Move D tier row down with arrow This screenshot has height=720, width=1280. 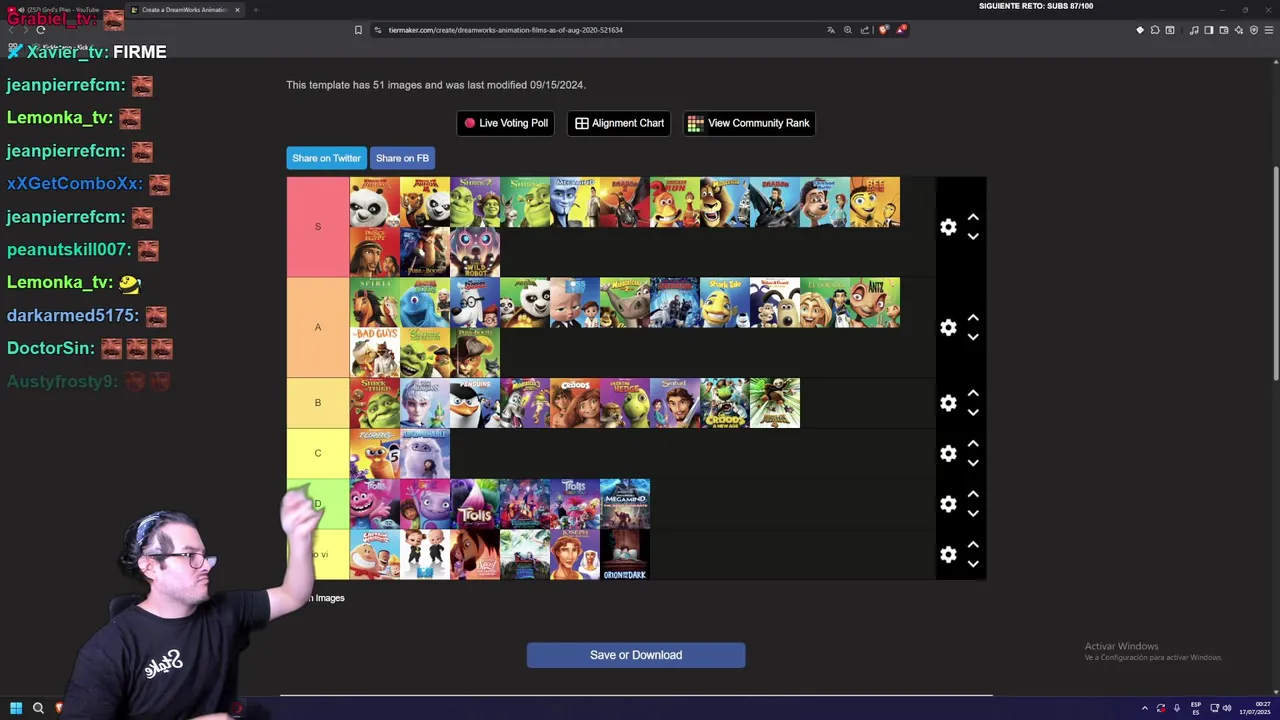point(973,514)
